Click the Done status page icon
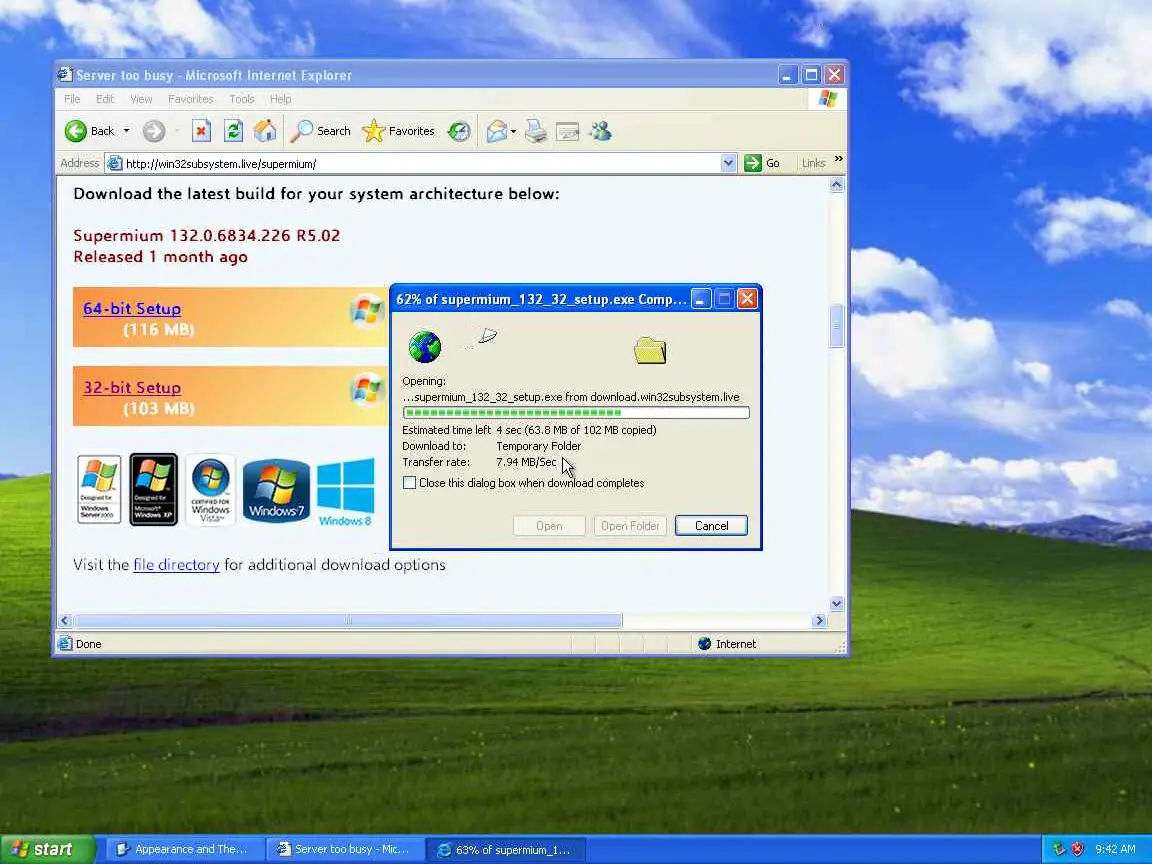1152x864 pixels. (x=65, y=644)
